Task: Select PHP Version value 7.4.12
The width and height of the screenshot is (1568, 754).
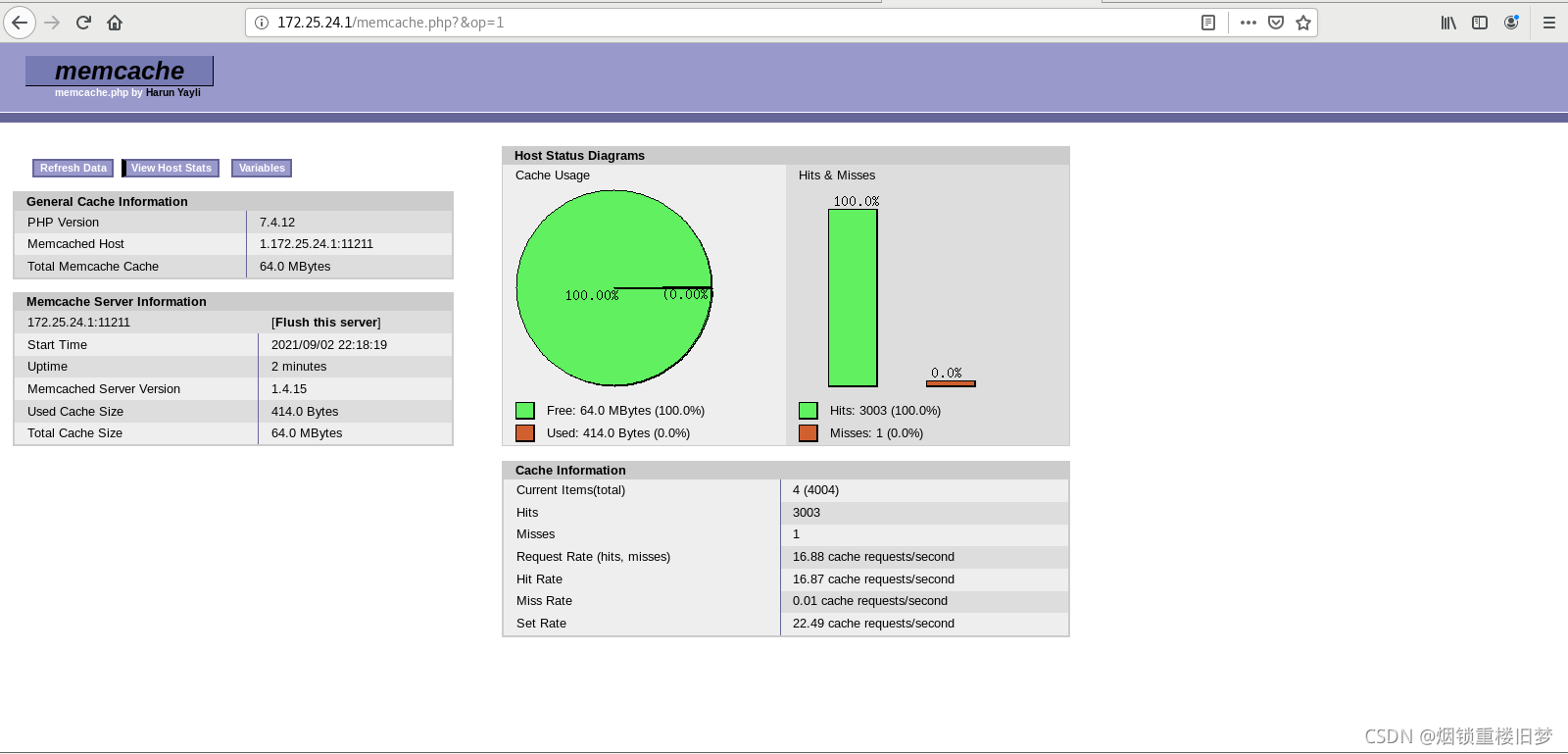Action: (x=277, y=223)
